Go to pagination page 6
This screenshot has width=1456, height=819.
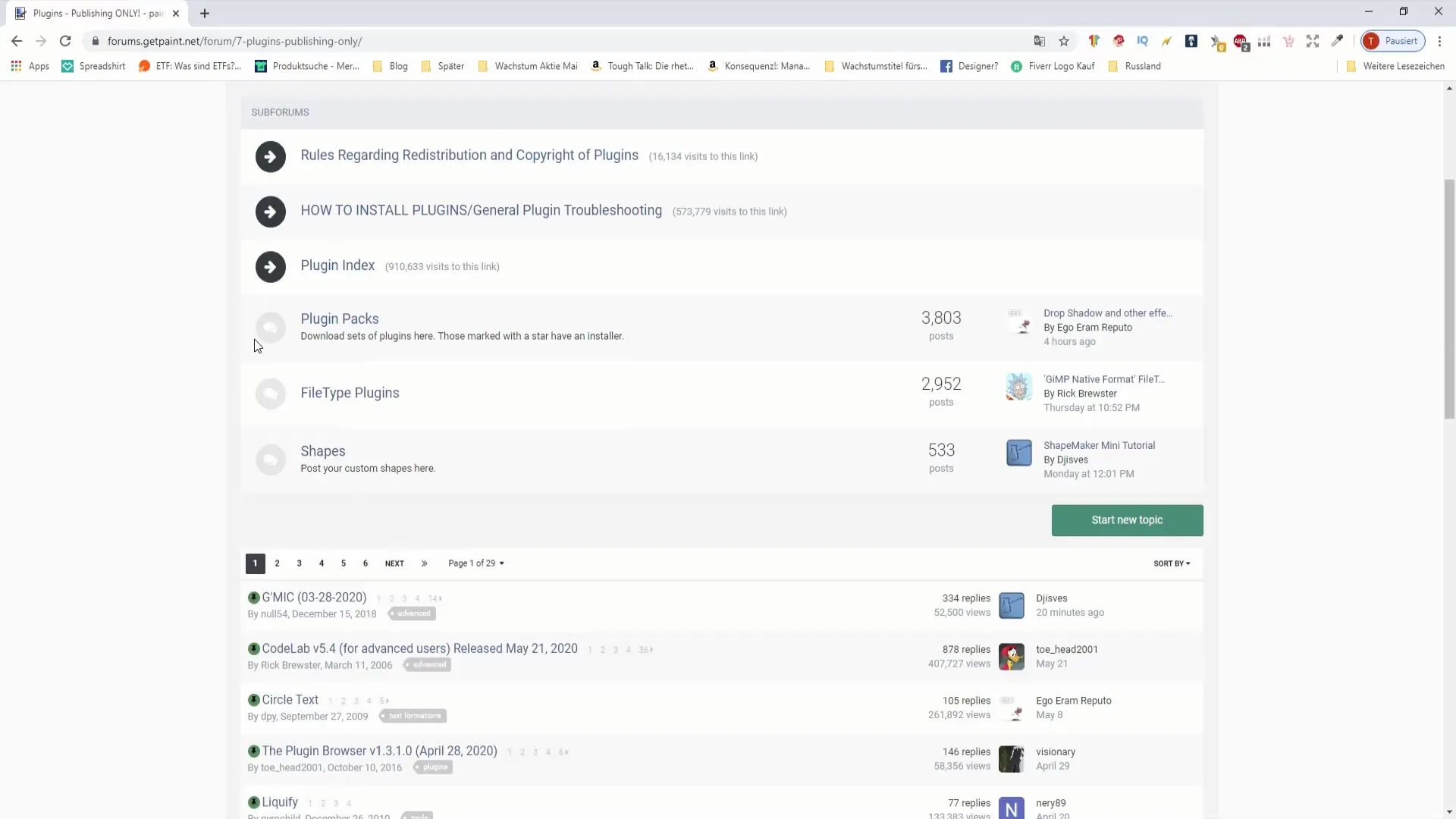coord(366,563)
